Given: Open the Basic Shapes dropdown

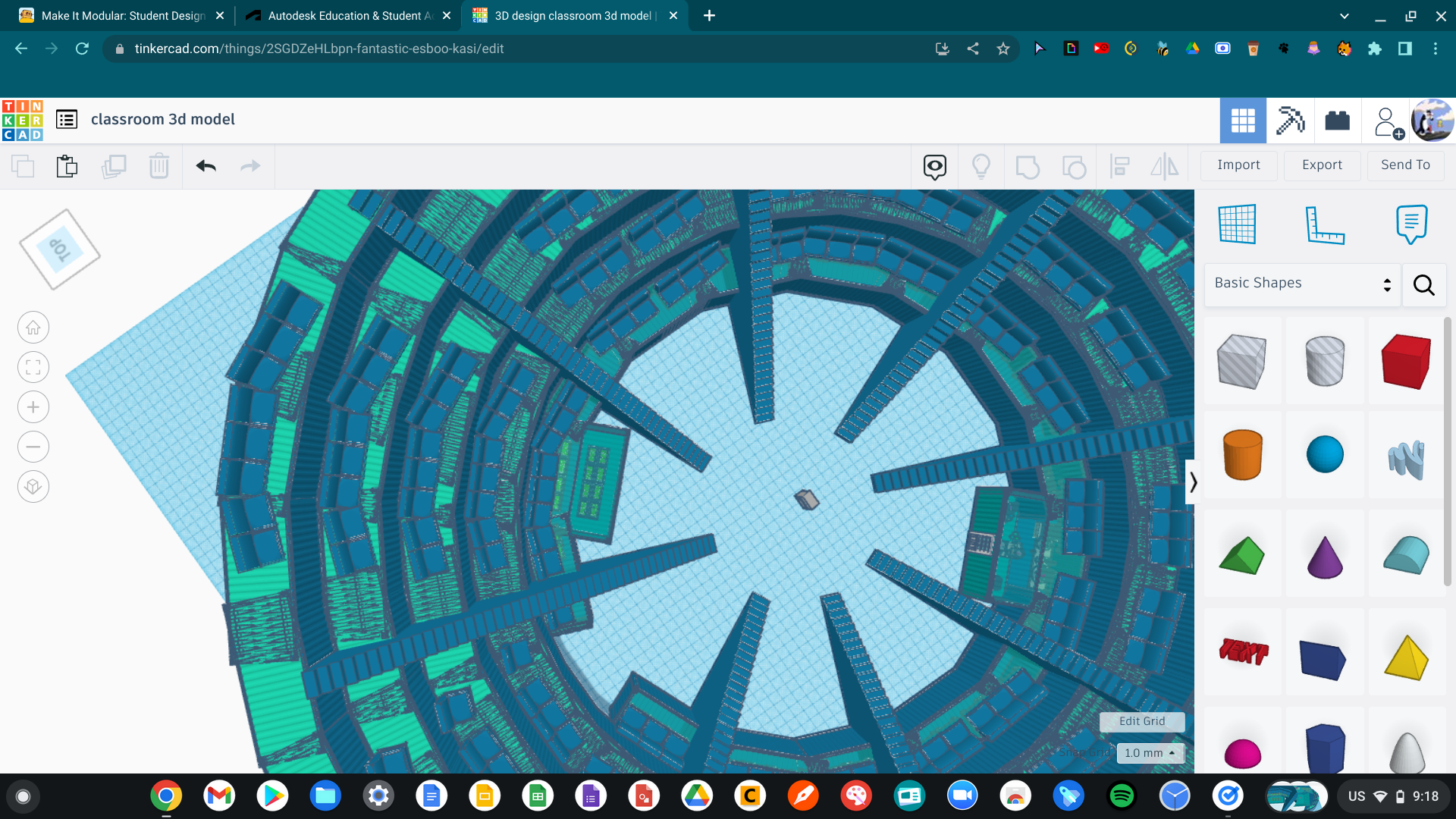Looking at the screenshot, I should (1302, 284).
